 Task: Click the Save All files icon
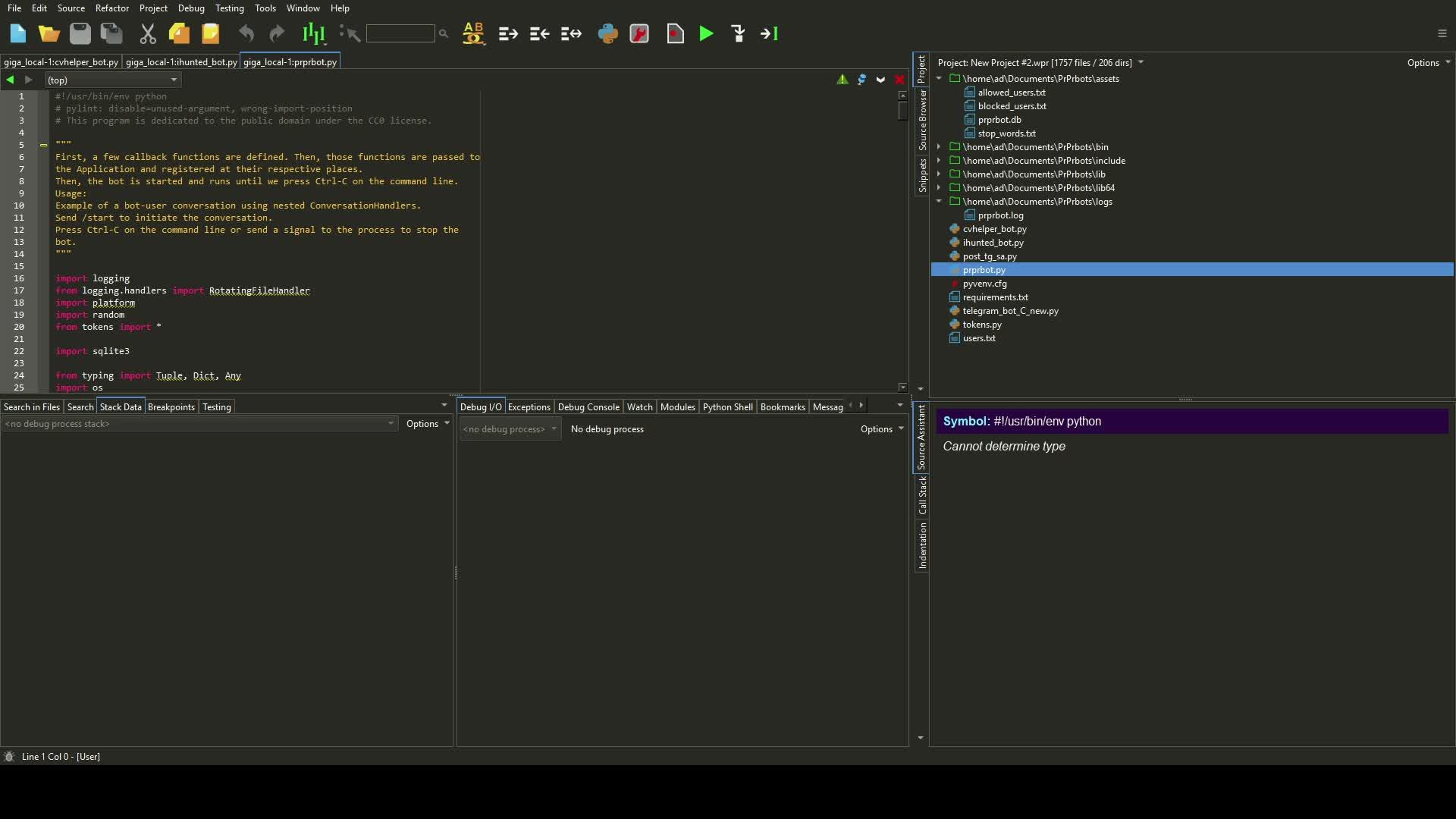pyautogui.click(x=111, y=33)
